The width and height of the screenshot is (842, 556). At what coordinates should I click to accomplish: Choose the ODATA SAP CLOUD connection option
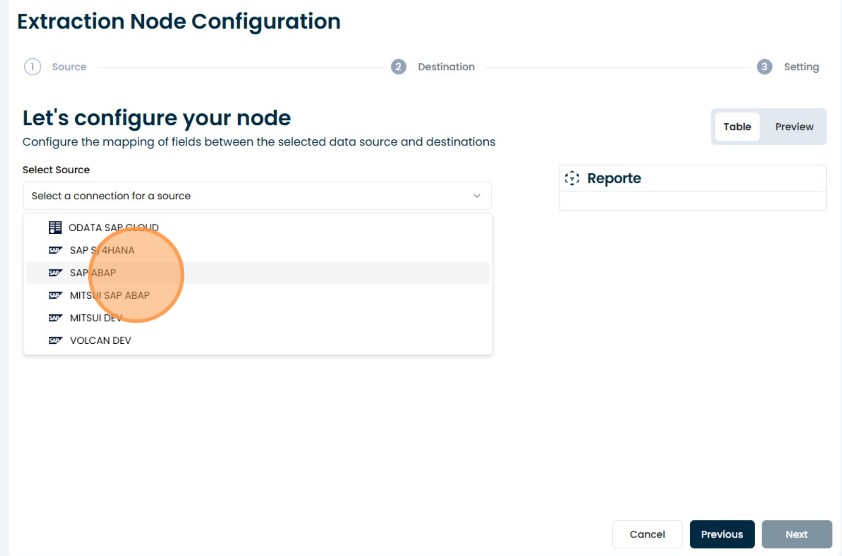(x=113, y=228)
